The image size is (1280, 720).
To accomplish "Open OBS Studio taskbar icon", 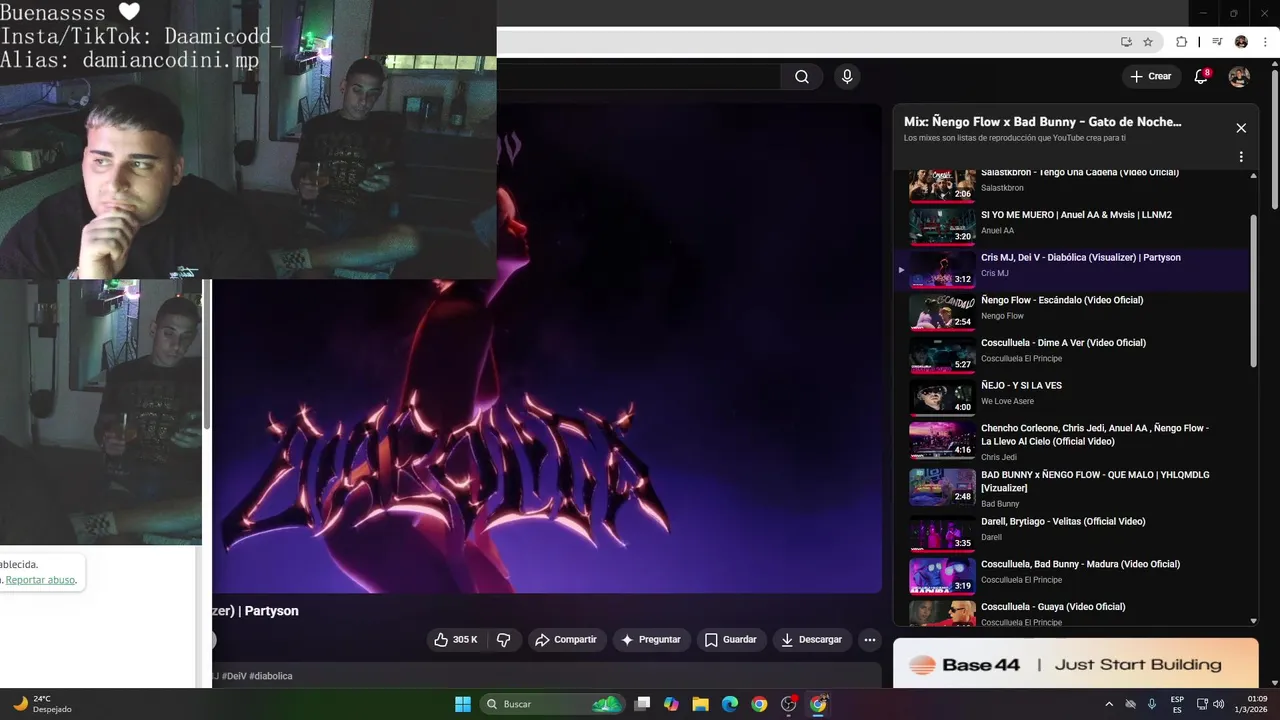I will 788,704.
